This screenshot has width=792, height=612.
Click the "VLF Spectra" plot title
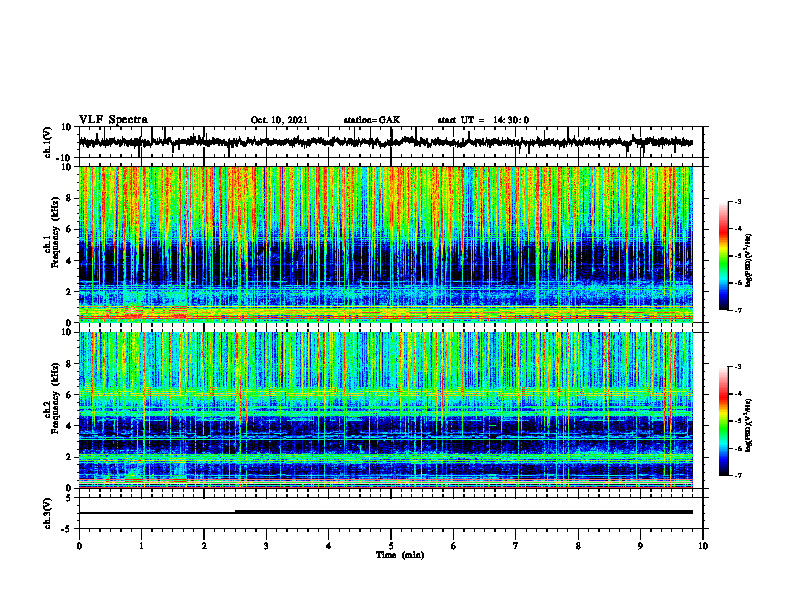pyautogui.click(x=113, y=119)
